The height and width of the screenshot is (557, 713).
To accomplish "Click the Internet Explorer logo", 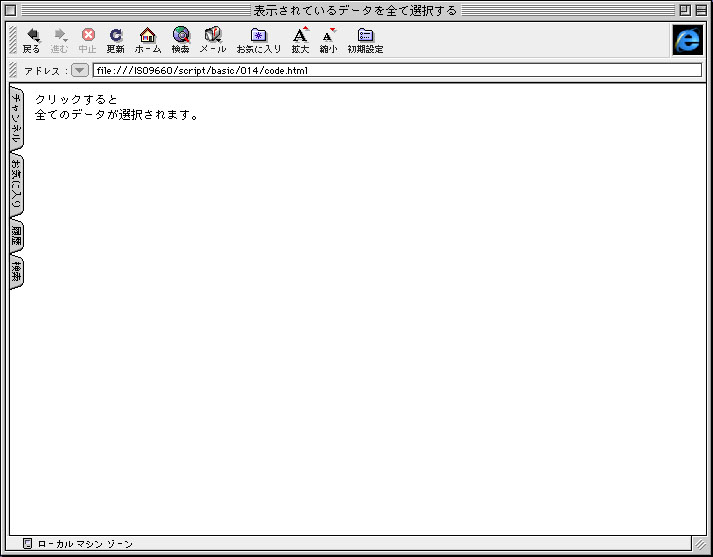I will pyautogui.click(x=687, y=39).
